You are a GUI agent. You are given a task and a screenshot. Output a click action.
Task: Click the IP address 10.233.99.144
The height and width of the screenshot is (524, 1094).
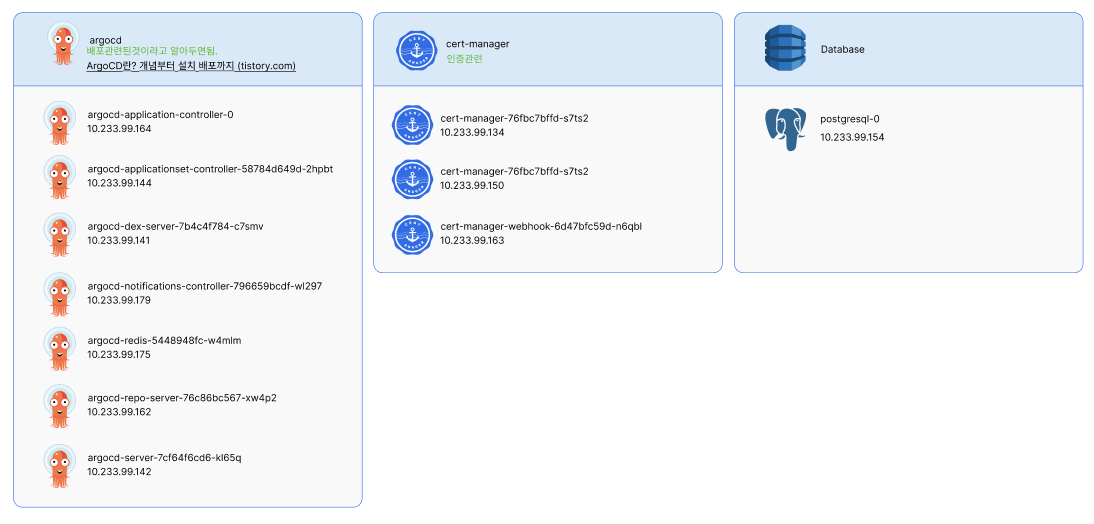(x=119, y=183)
